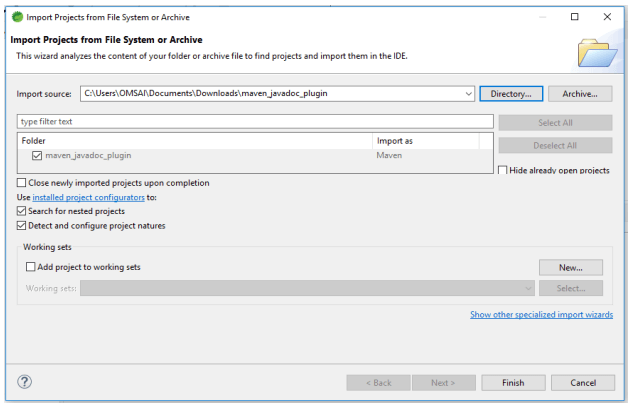Check Hide already open projects
The width and height of the screenshot is (633, 408).
pyautogui.click(x=503, y=171)
